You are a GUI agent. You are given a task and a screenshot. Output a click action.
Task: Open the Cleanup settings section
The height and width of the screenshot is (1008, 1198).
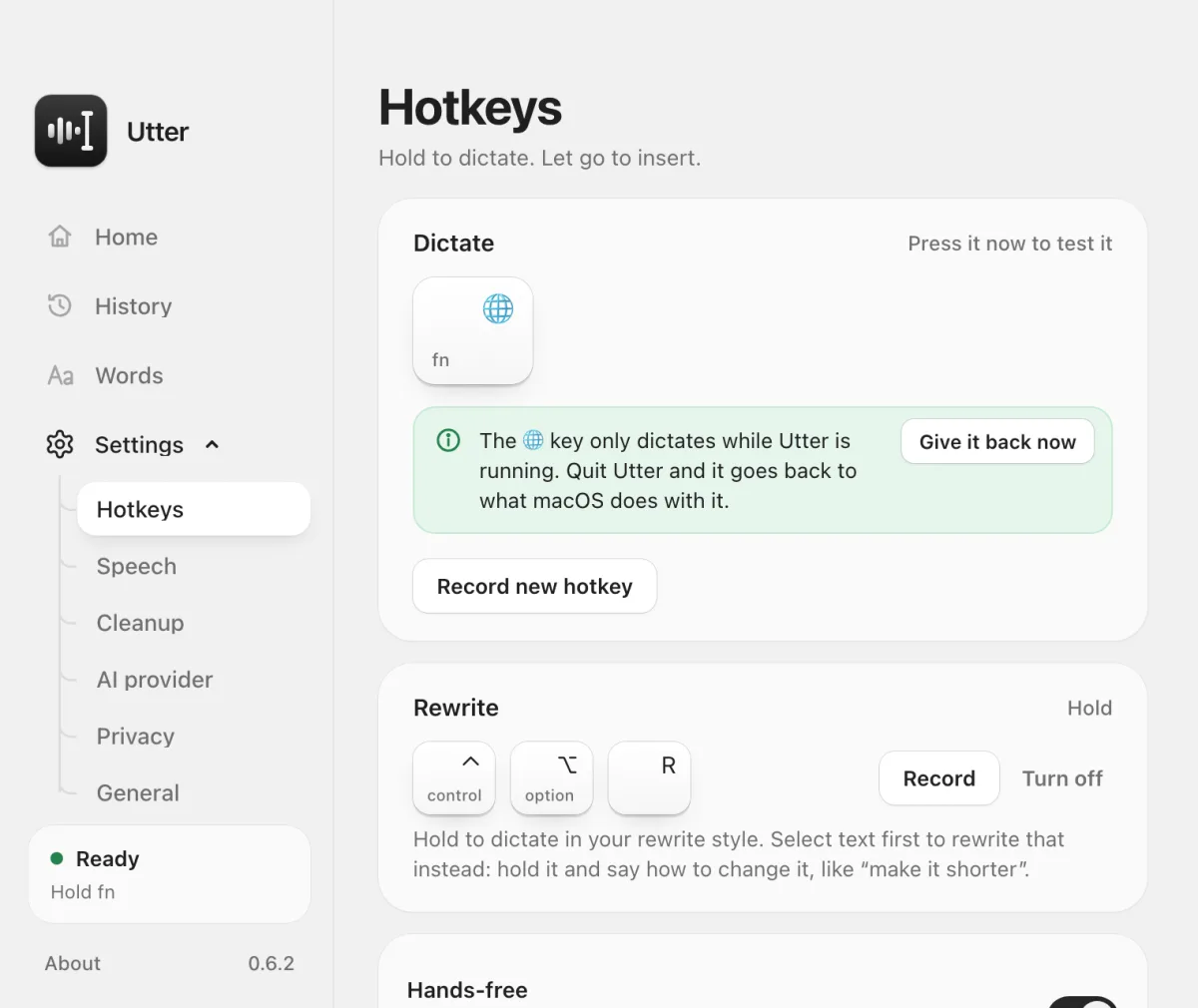(140, 623)
